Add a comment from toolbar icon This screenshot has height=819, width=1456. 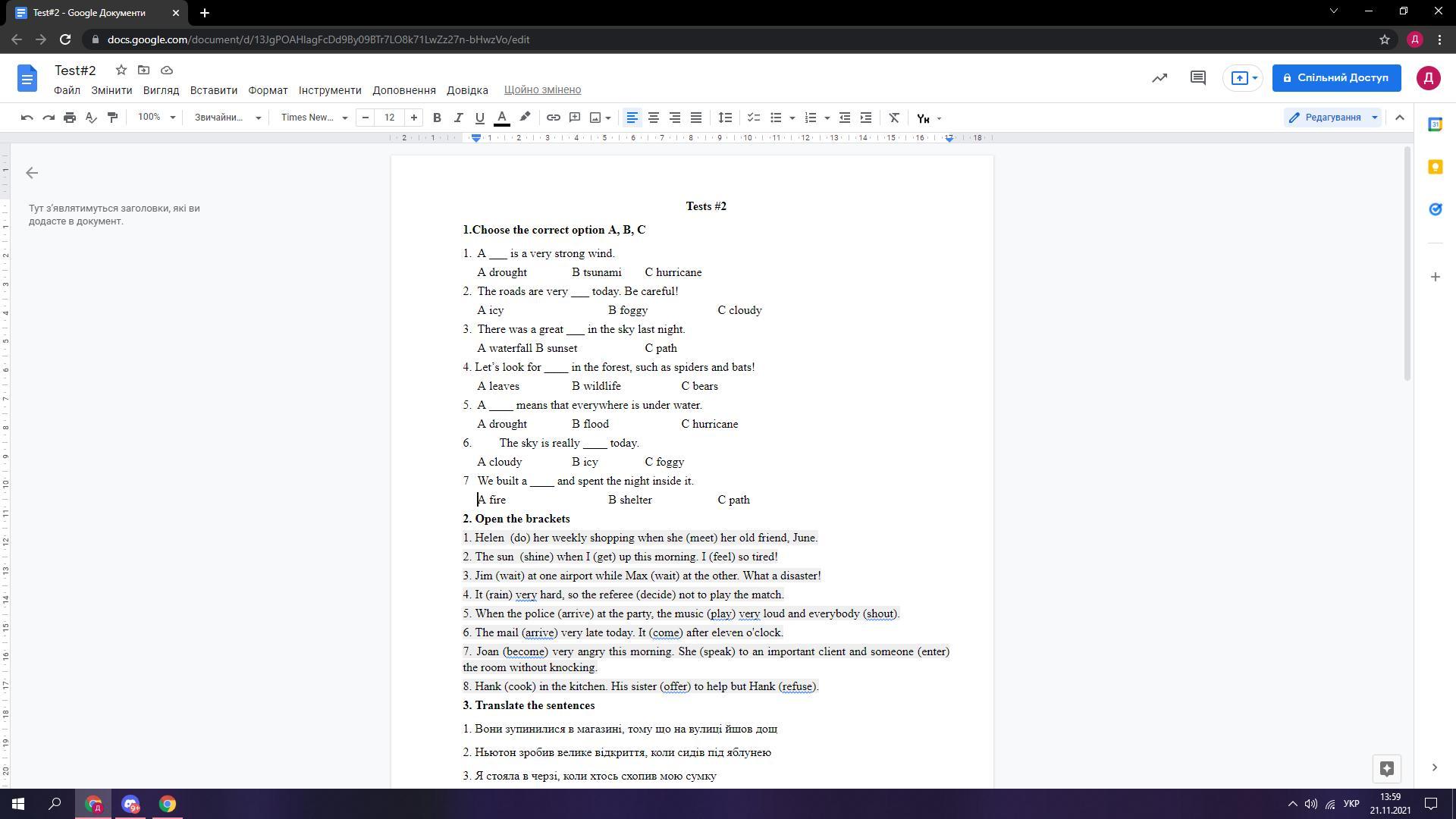[x=575, y=118]
